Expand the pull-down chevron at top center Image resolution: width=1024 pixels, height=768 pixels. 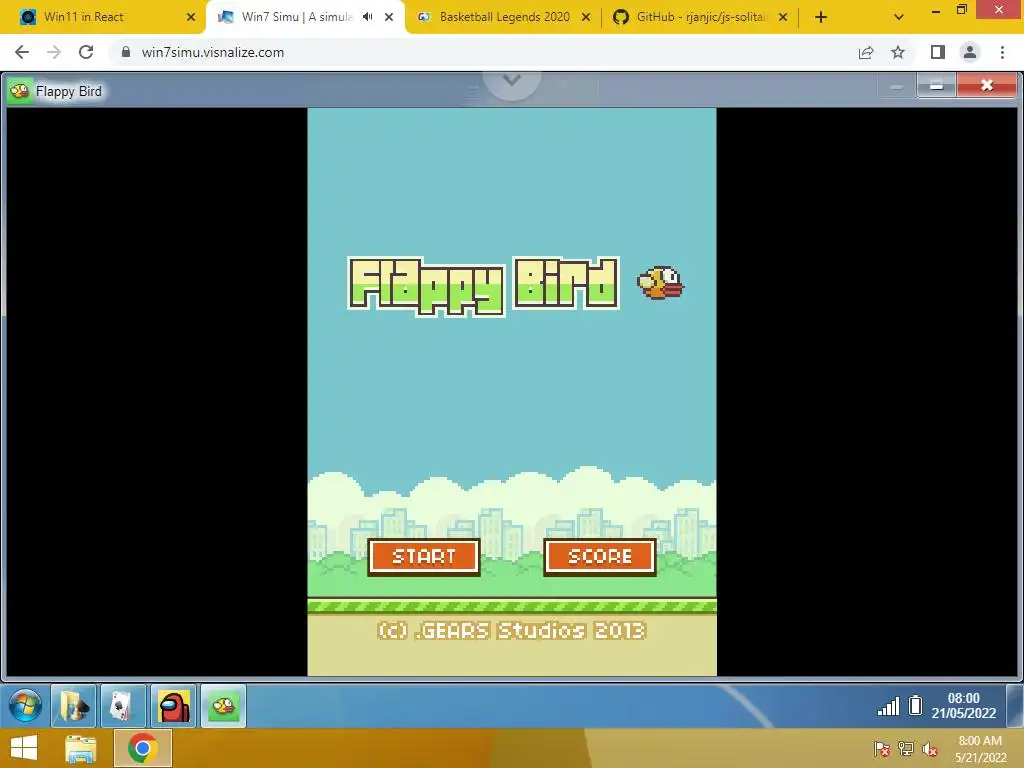point(512,80)
